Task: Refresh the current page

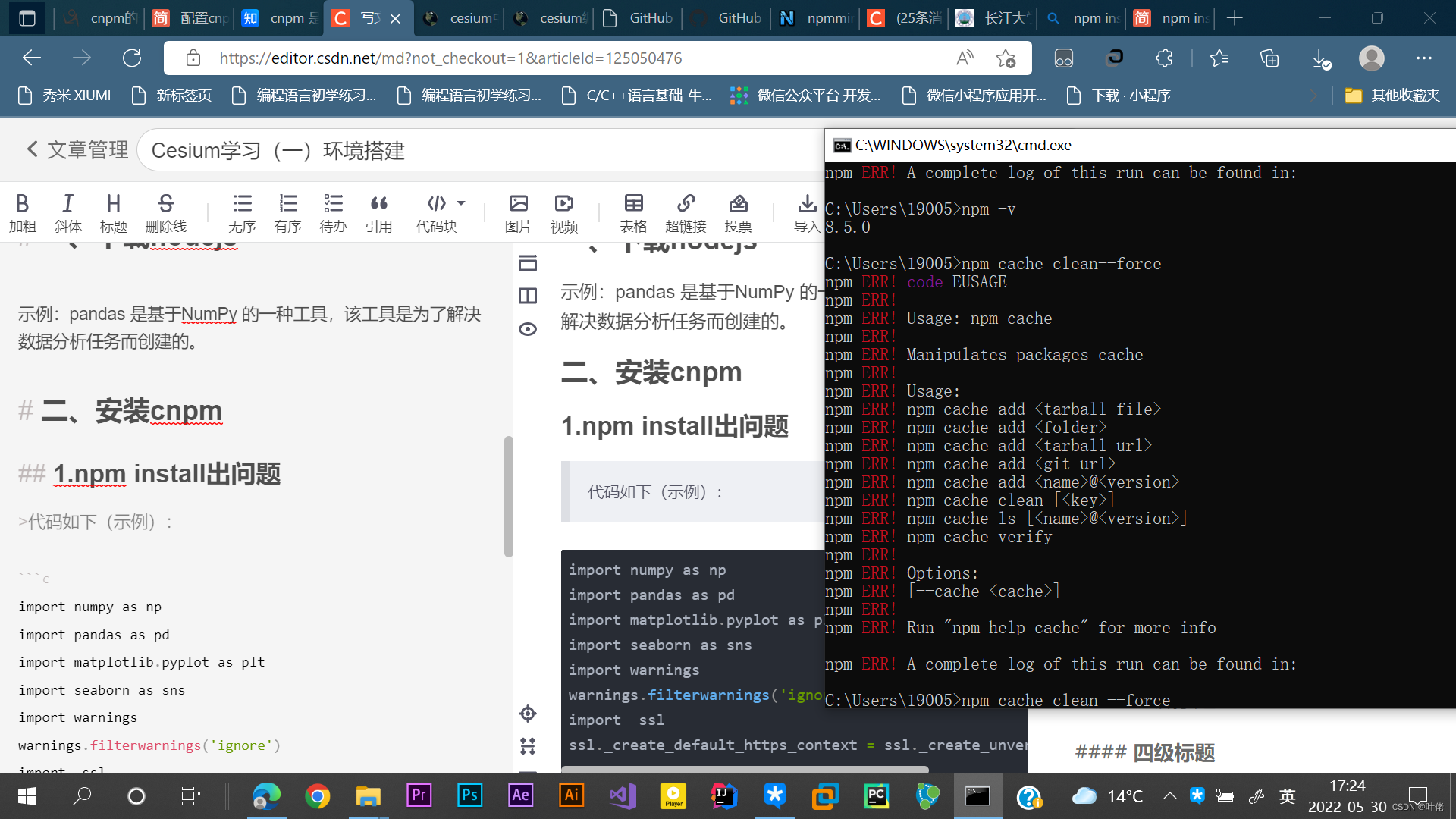Action: (132, 58)
